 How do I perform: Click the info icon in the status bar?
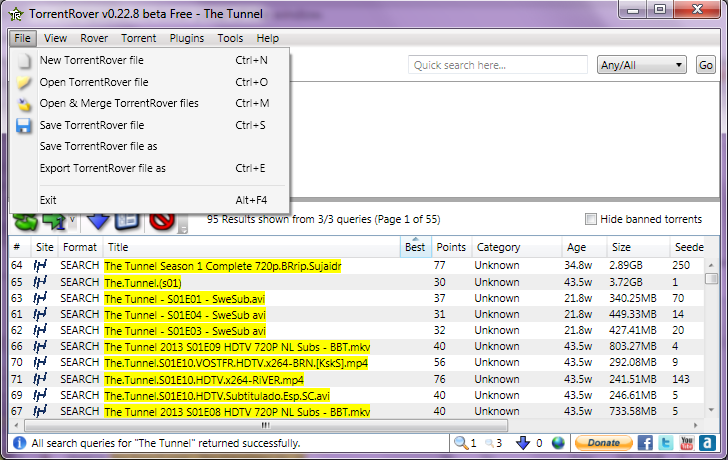pos(20,443)
